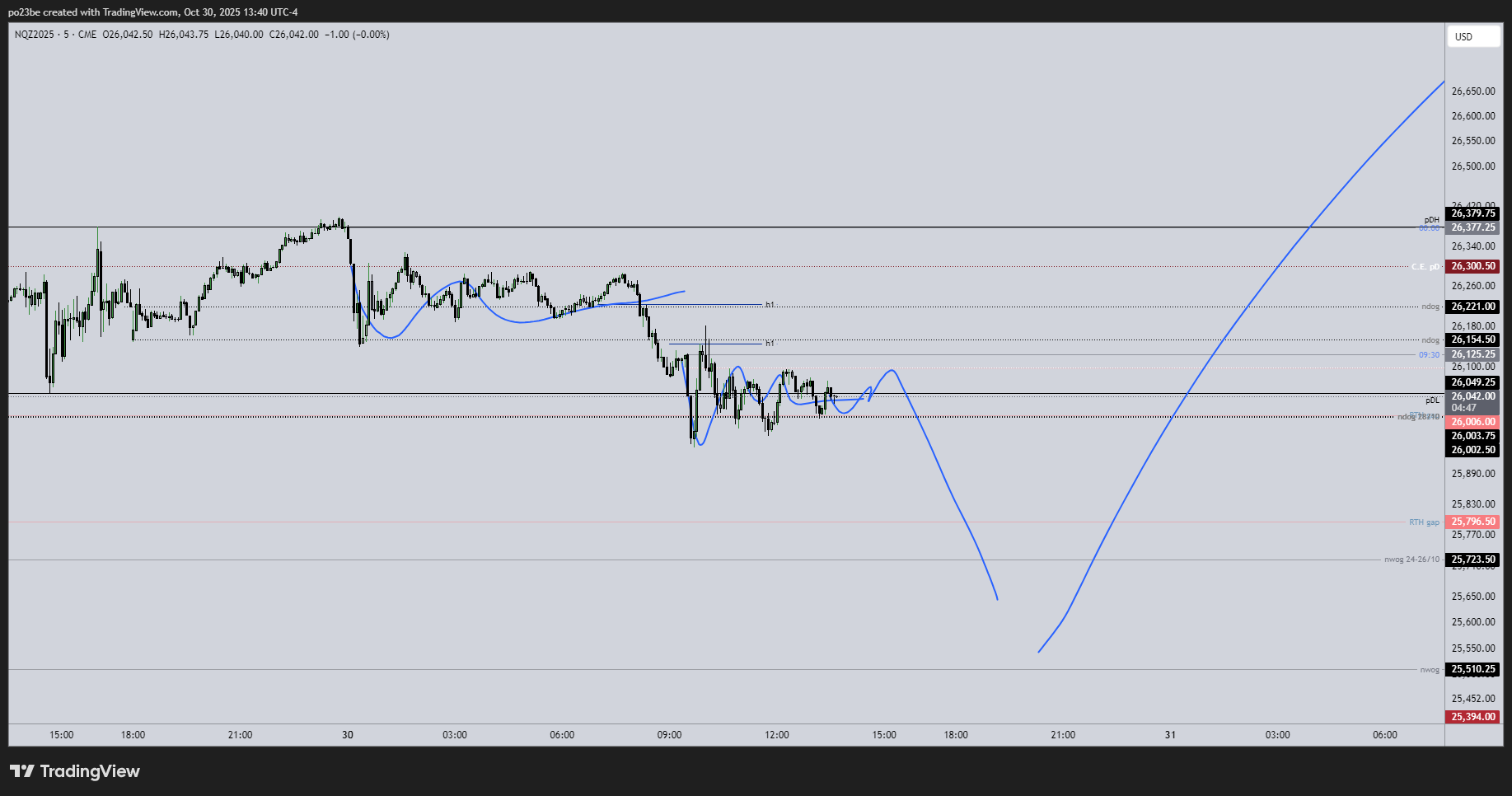The height and width of the screenshot is (796, 1512).
Task: Open the USD currency selector at top right
Action: (x=1474, y=36)
